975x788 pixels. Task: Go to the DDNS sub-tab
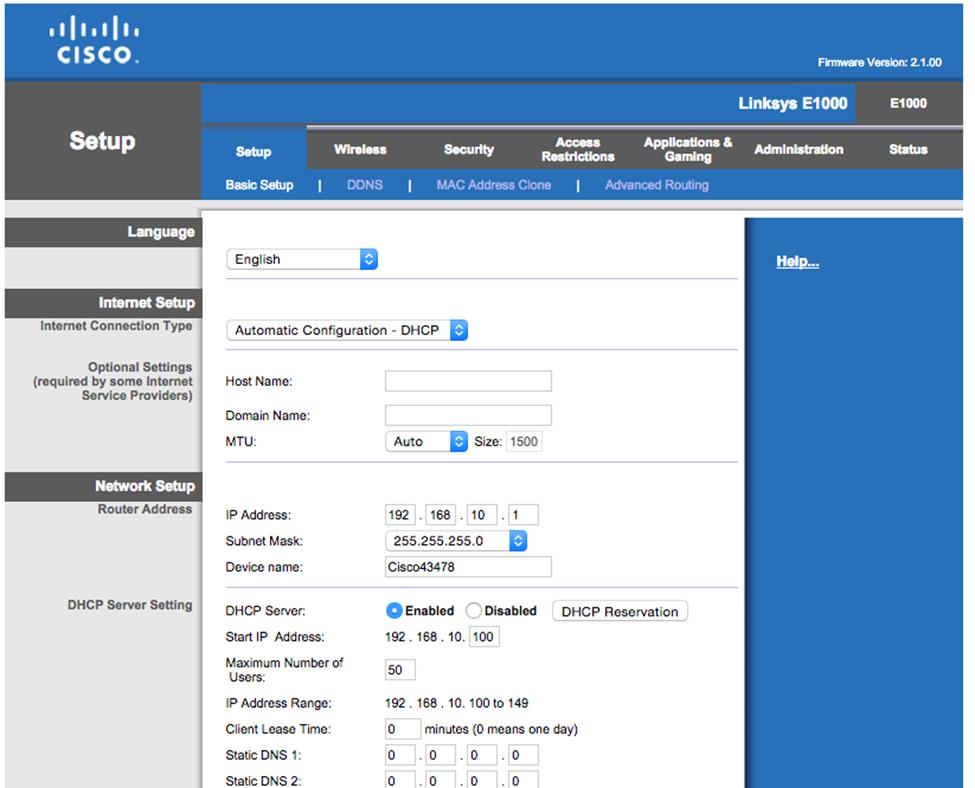[x=364, y=185]
